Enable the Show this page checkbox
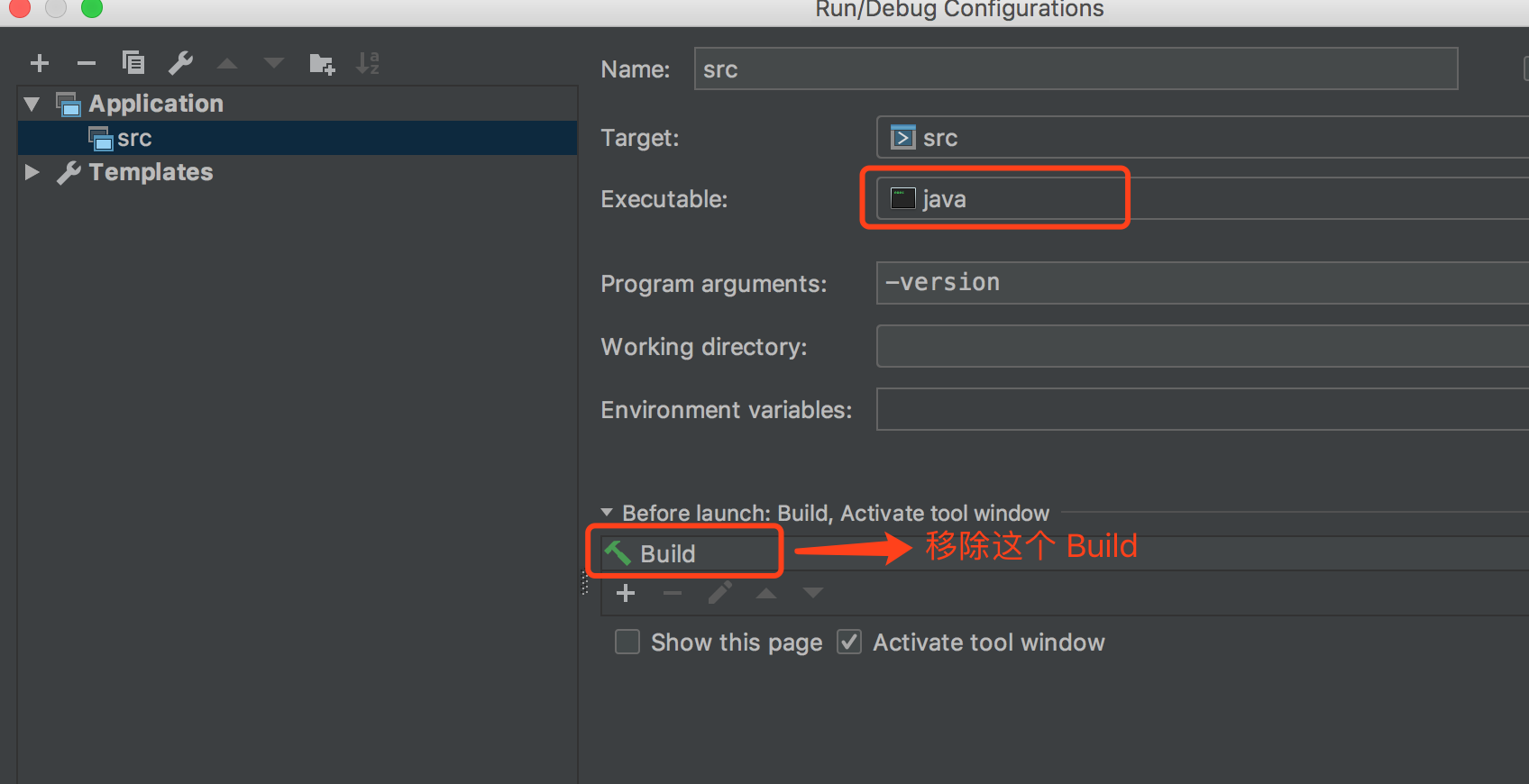 pyautogui.click(x=627, y=642)
